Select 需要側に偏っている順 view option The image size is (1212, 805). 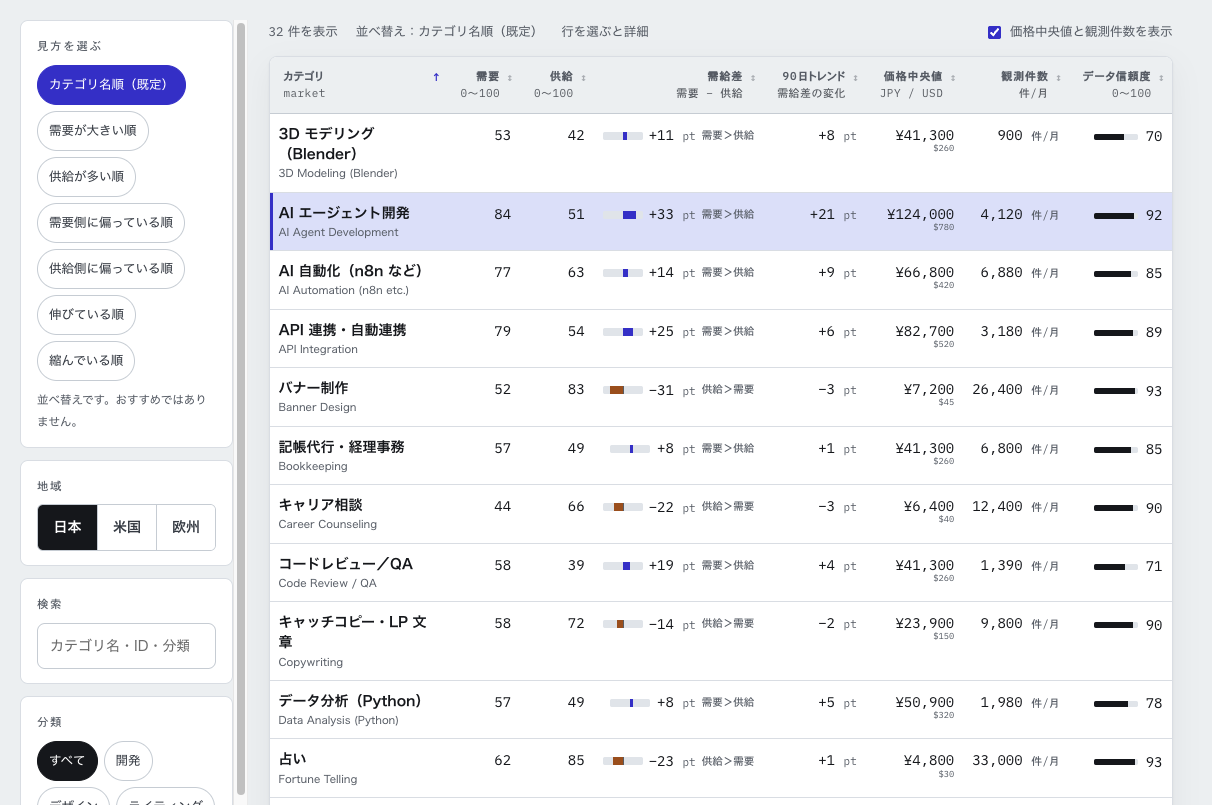pos(111,223)
